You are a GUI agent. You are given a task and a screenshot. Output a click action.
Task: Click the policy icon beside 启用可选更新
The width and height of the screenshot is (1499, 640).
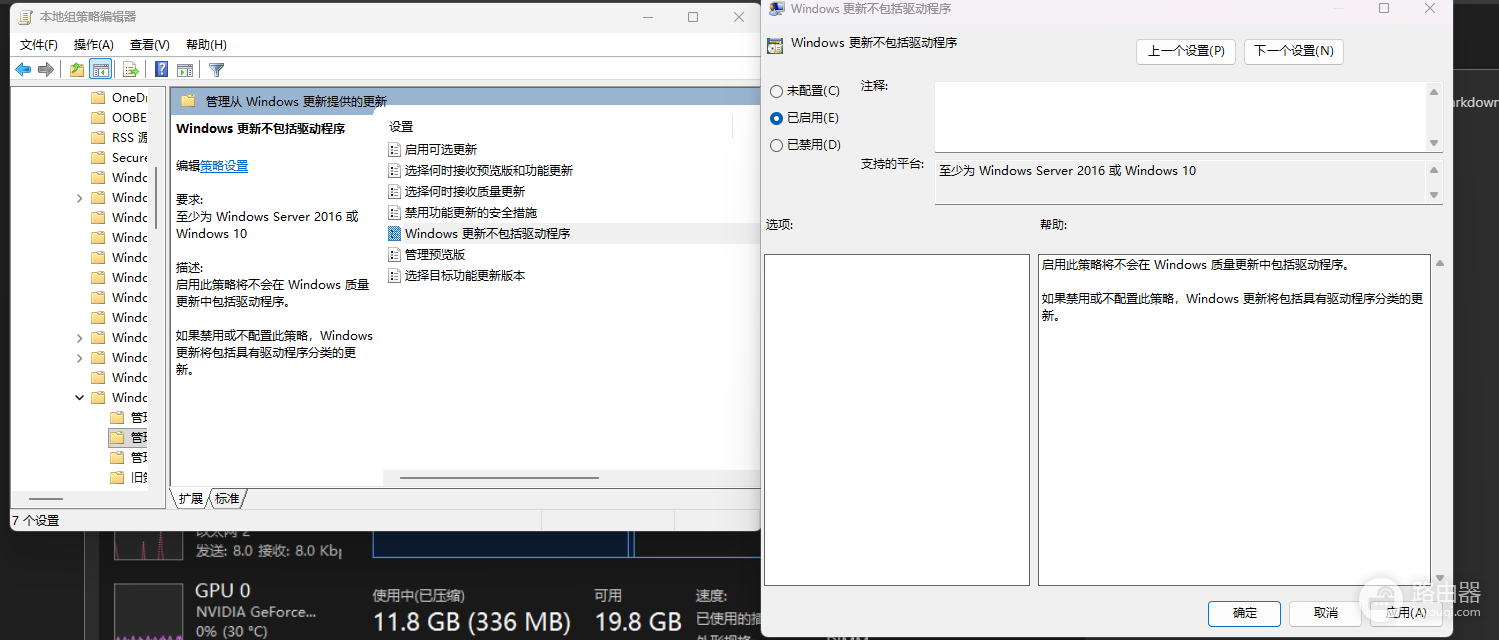[x=394, y=149]
